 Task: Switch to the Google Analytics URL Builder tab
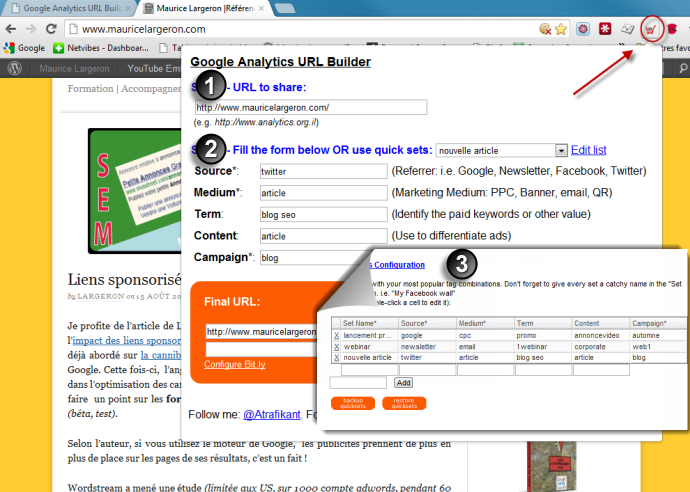[70, 8]
